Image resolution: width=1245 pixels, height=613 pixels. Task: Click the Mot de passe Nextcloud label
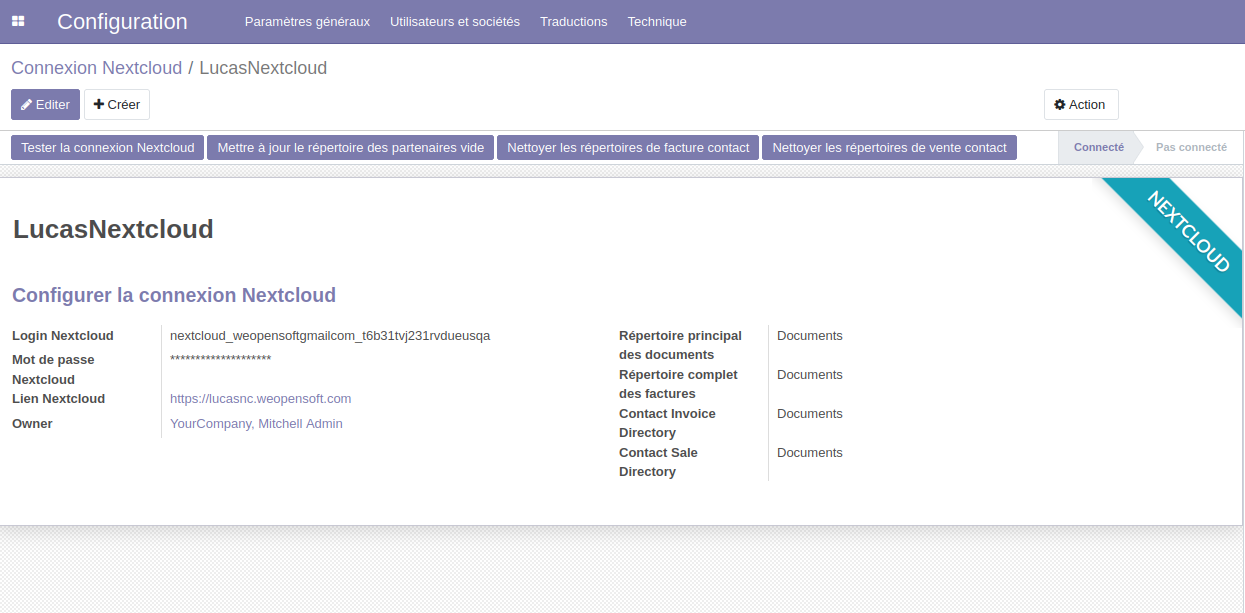tap(53, 369)
